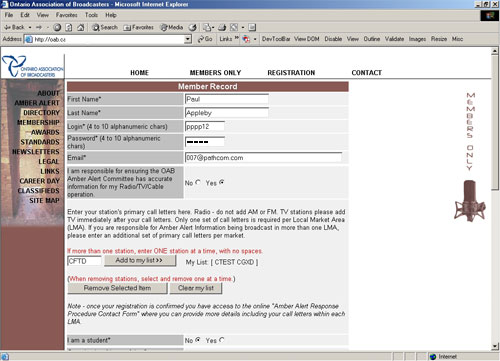Viewport: 500px width, 361px height.
Task: Open the Media toolbar button
Action: coord(171,28)
